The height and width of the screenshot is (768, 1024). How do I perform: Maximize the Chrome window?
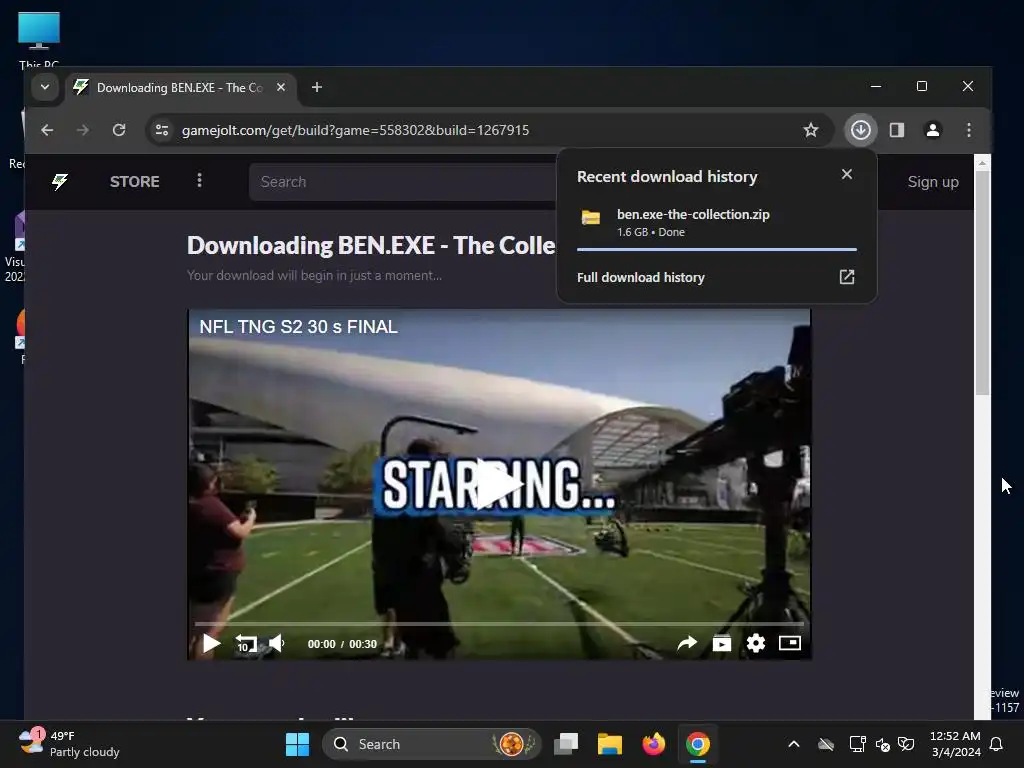[921, 86]
